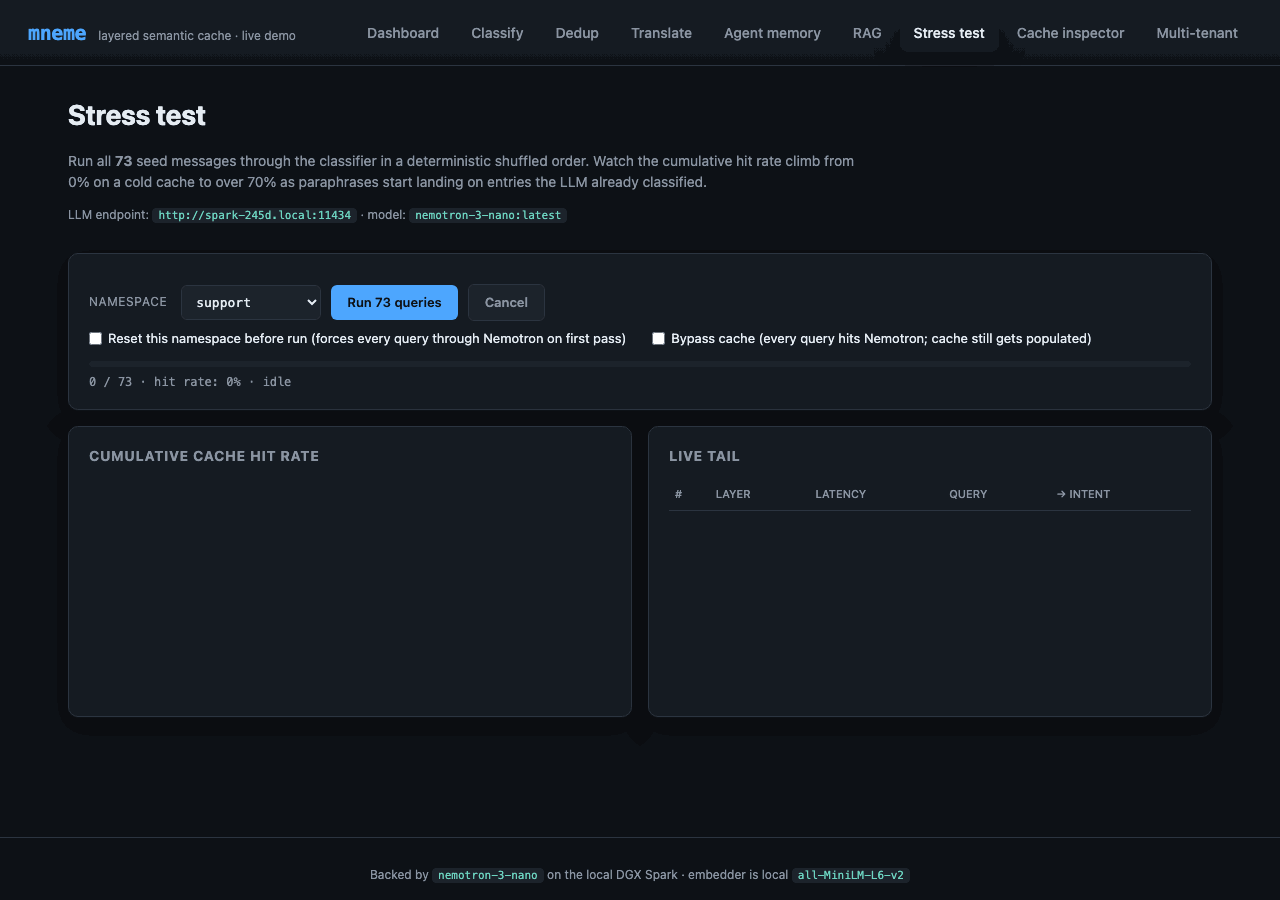The height and width of the screenshot is (900, 1280).
Task: Open the RAG tab
Action: [867, 33]
